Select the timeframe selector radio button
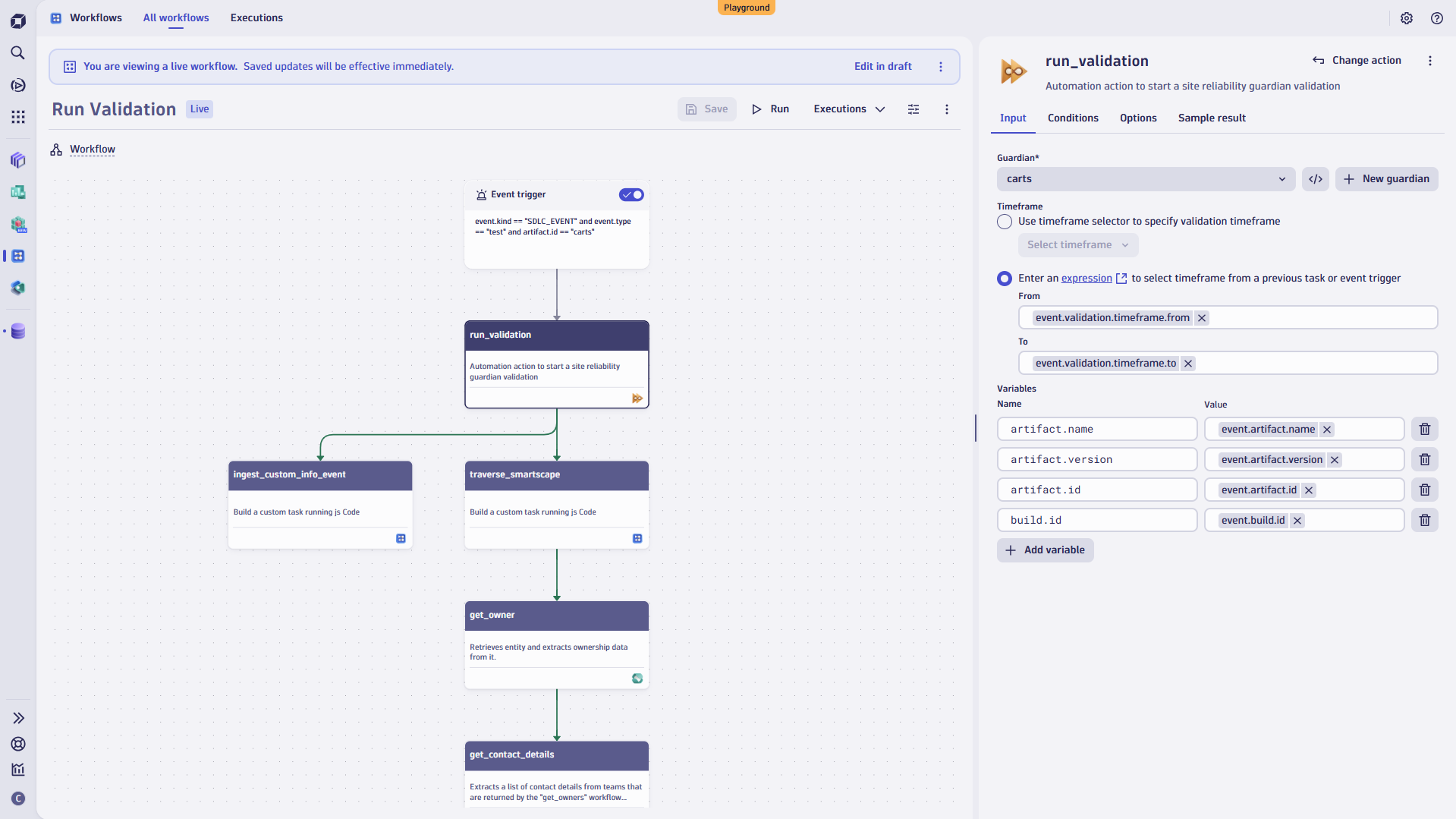 (x=1004, y=222)
